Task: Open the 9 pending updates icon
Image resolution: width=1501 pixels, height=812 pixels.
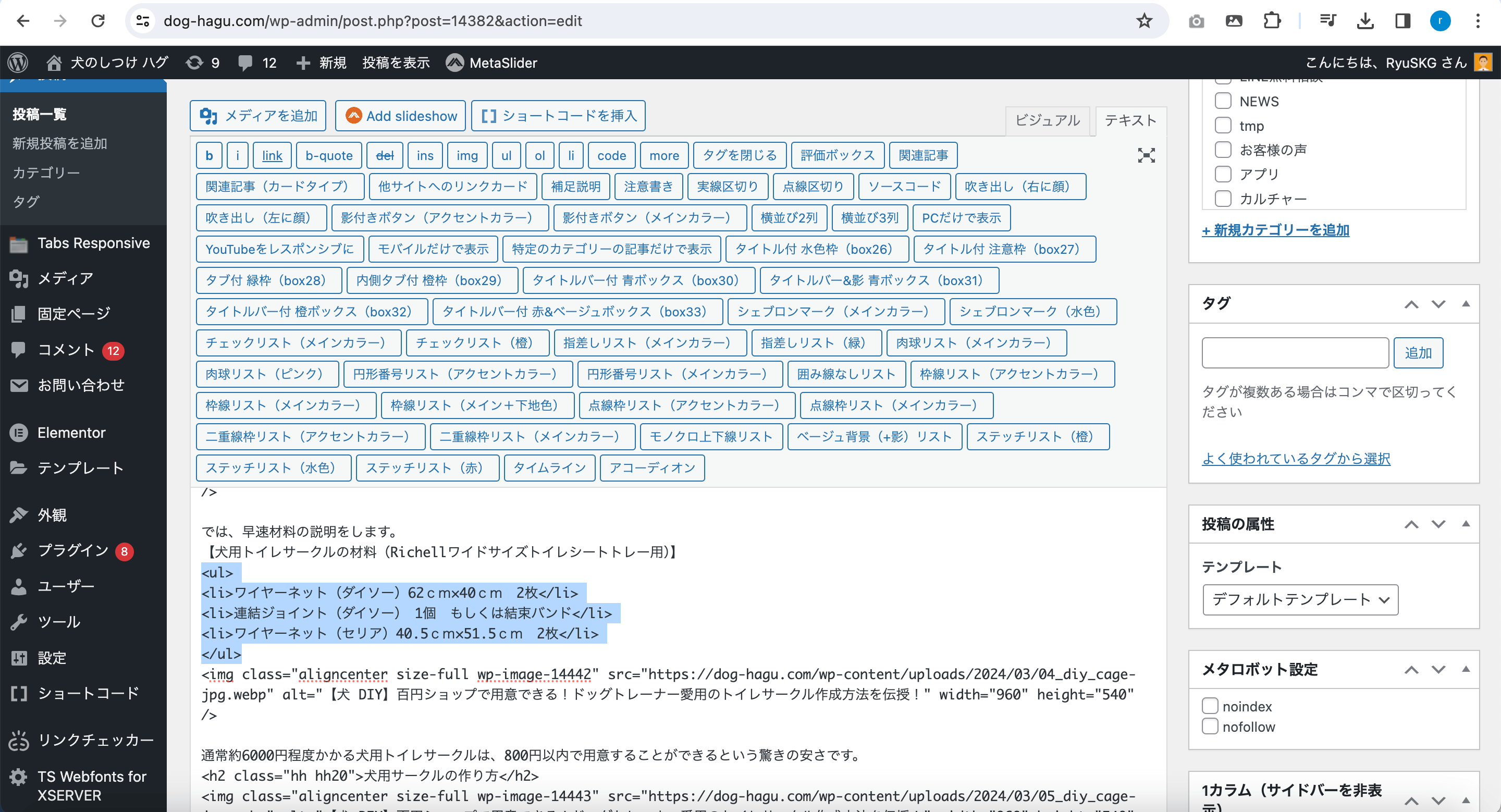Action: tap(203, 63)
